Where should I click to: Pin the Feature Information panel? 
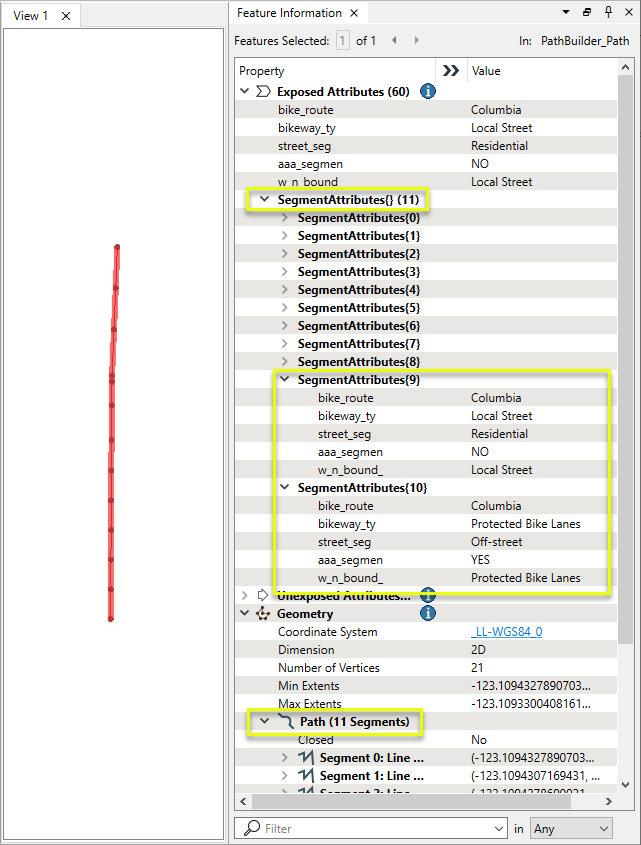pyautogui.click(x=608, y=12)
